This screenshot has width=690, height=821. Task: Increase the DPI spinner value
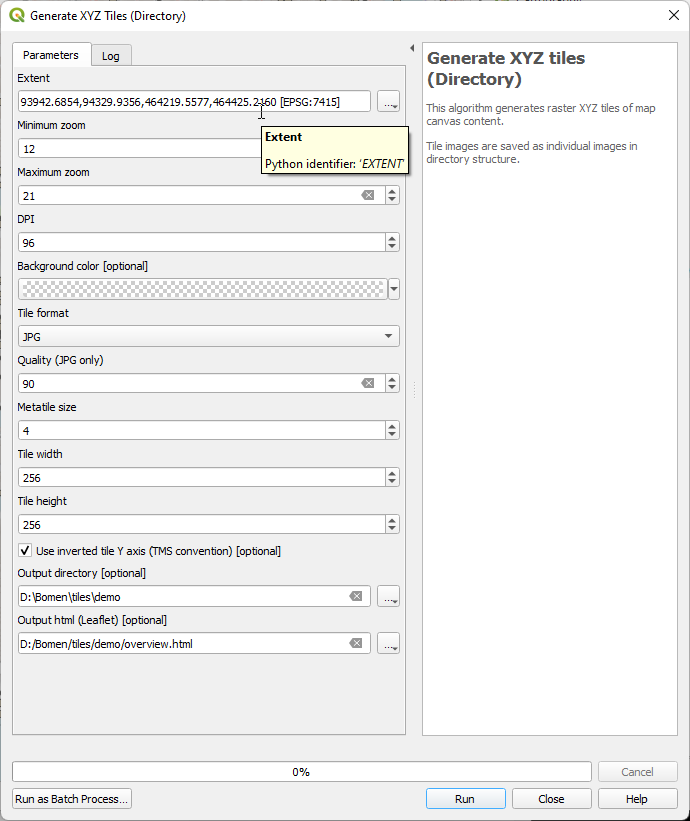[392, 238]
